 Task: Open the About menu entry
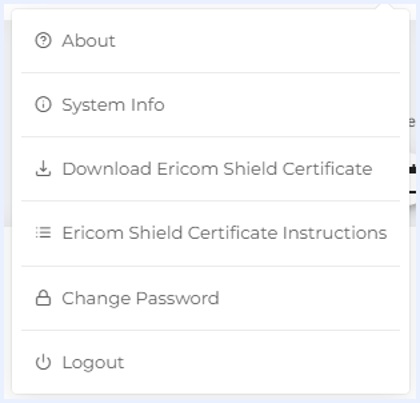[x=210, y=41]
